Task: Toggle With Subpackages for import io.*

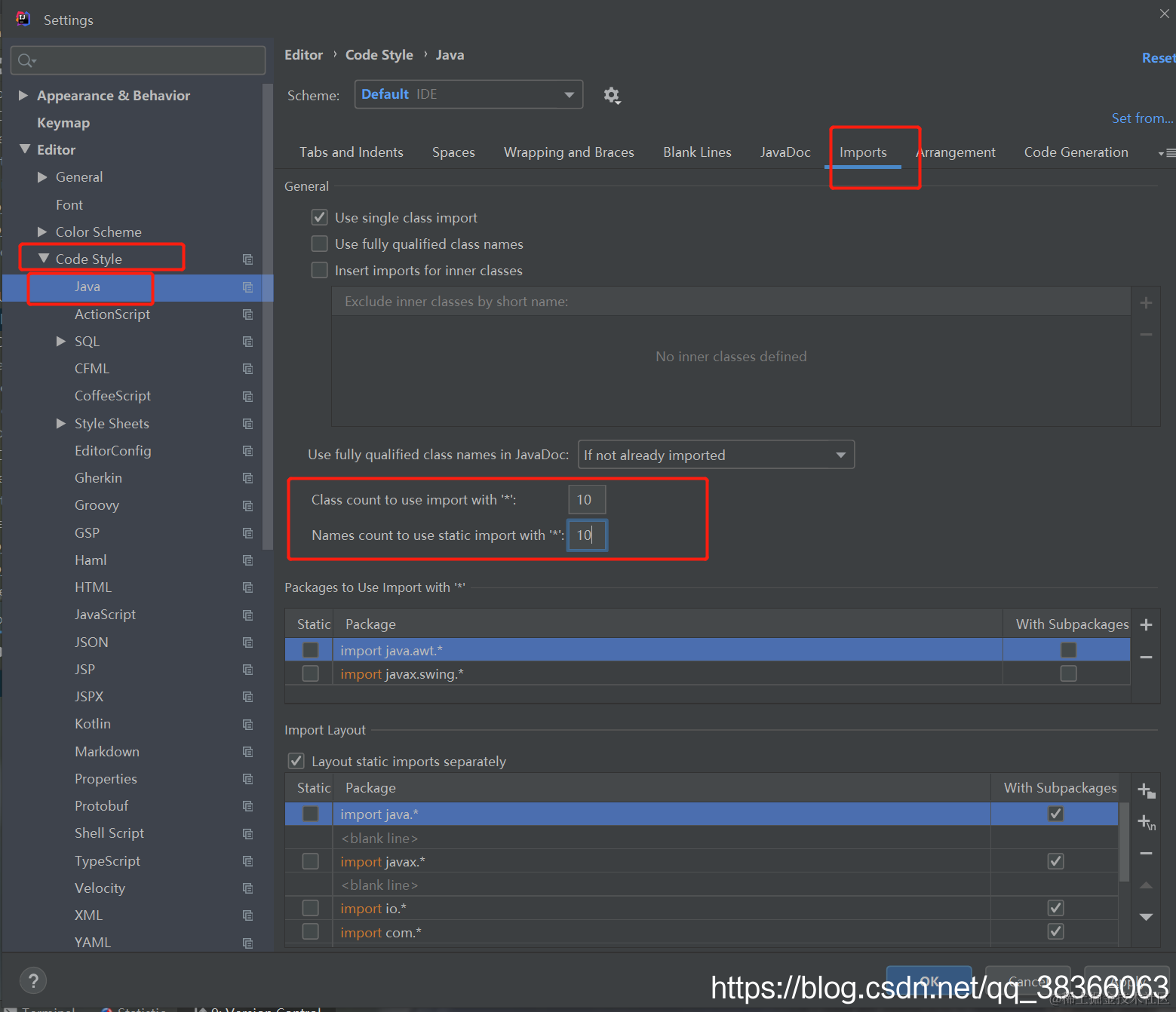Action: point(1055,908)
